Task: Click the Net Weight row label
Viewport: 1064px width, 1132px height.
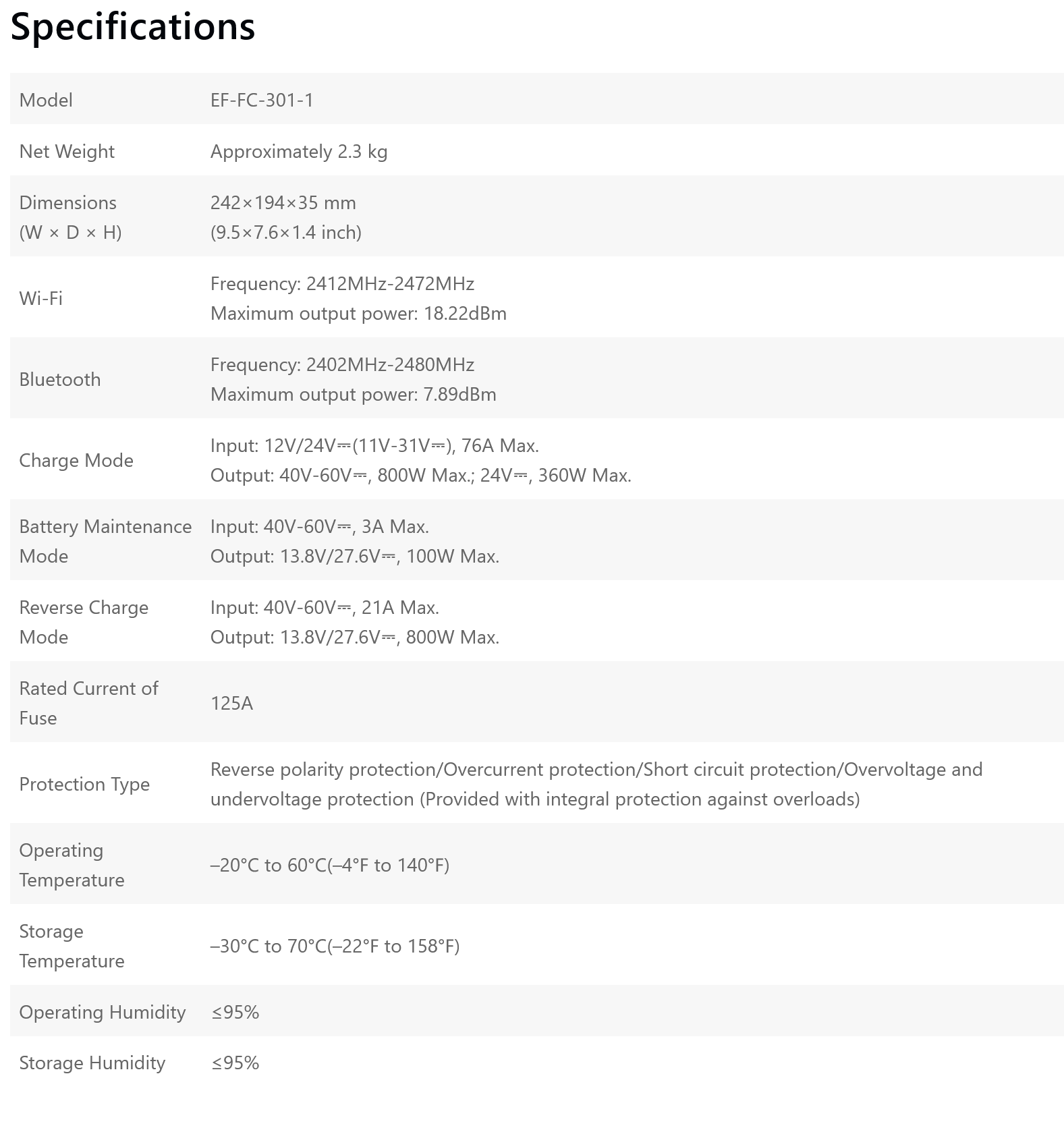Action: (x=67, y=151)
